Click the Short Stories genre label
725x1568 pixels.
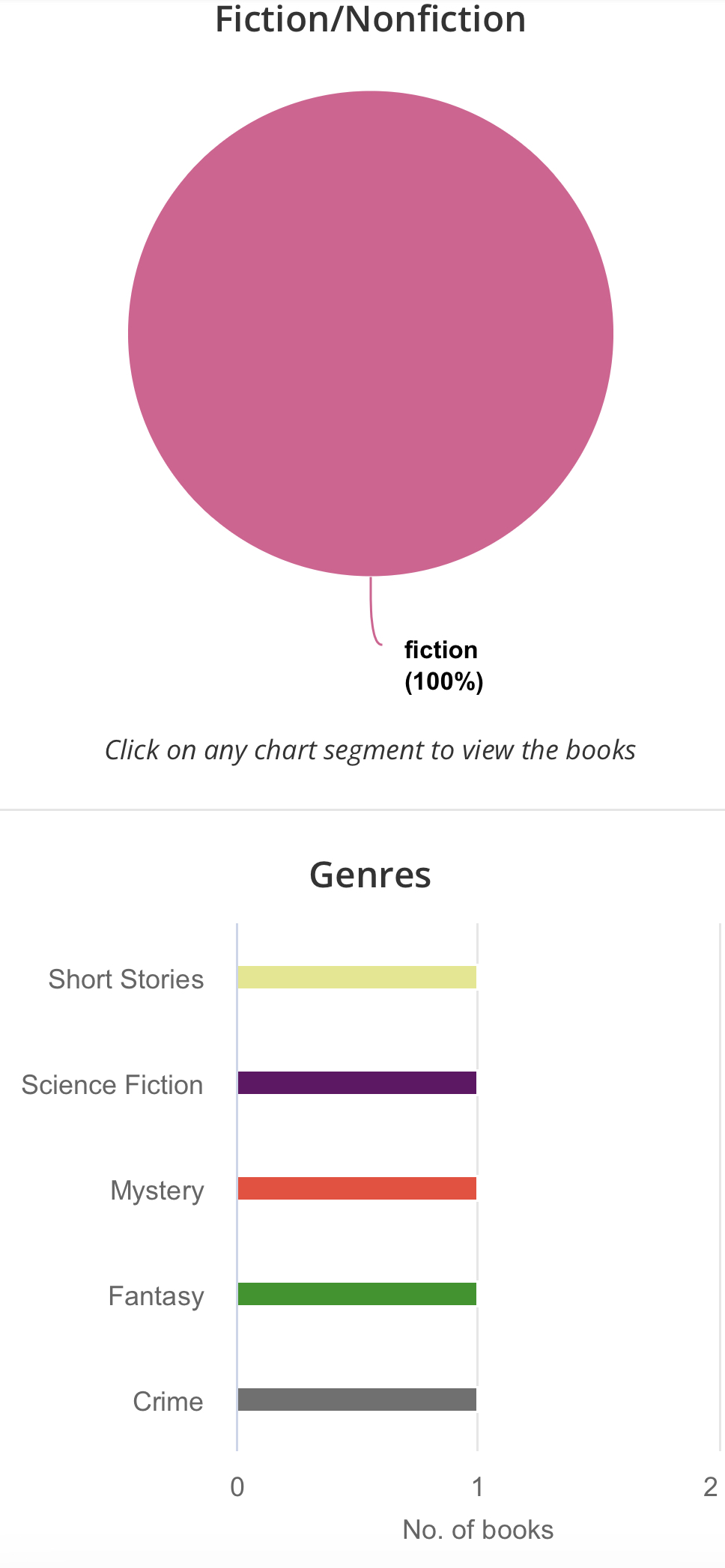126,979
